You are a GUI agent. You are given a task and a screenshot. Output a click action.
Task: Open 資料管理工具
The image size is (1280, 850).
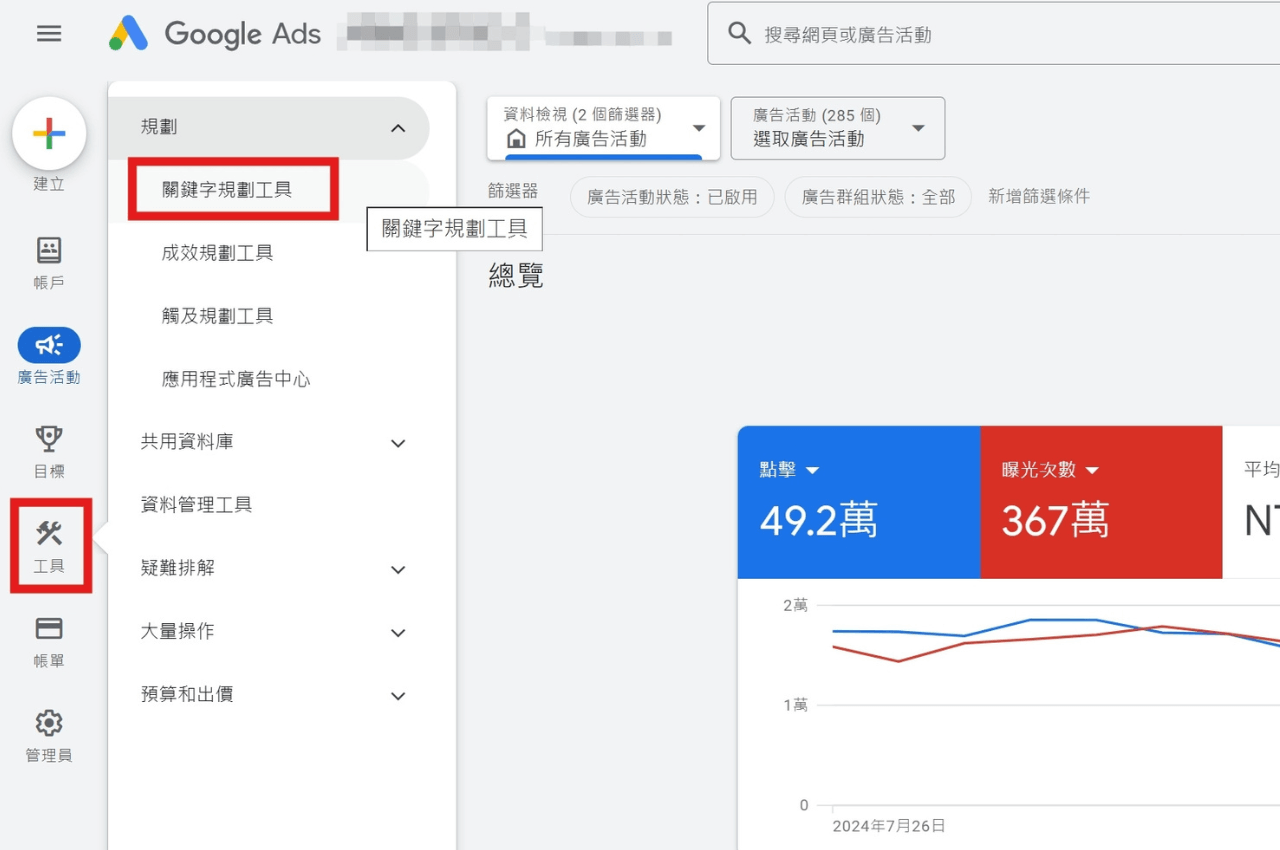pyautogui.click(x=196, y=505)
